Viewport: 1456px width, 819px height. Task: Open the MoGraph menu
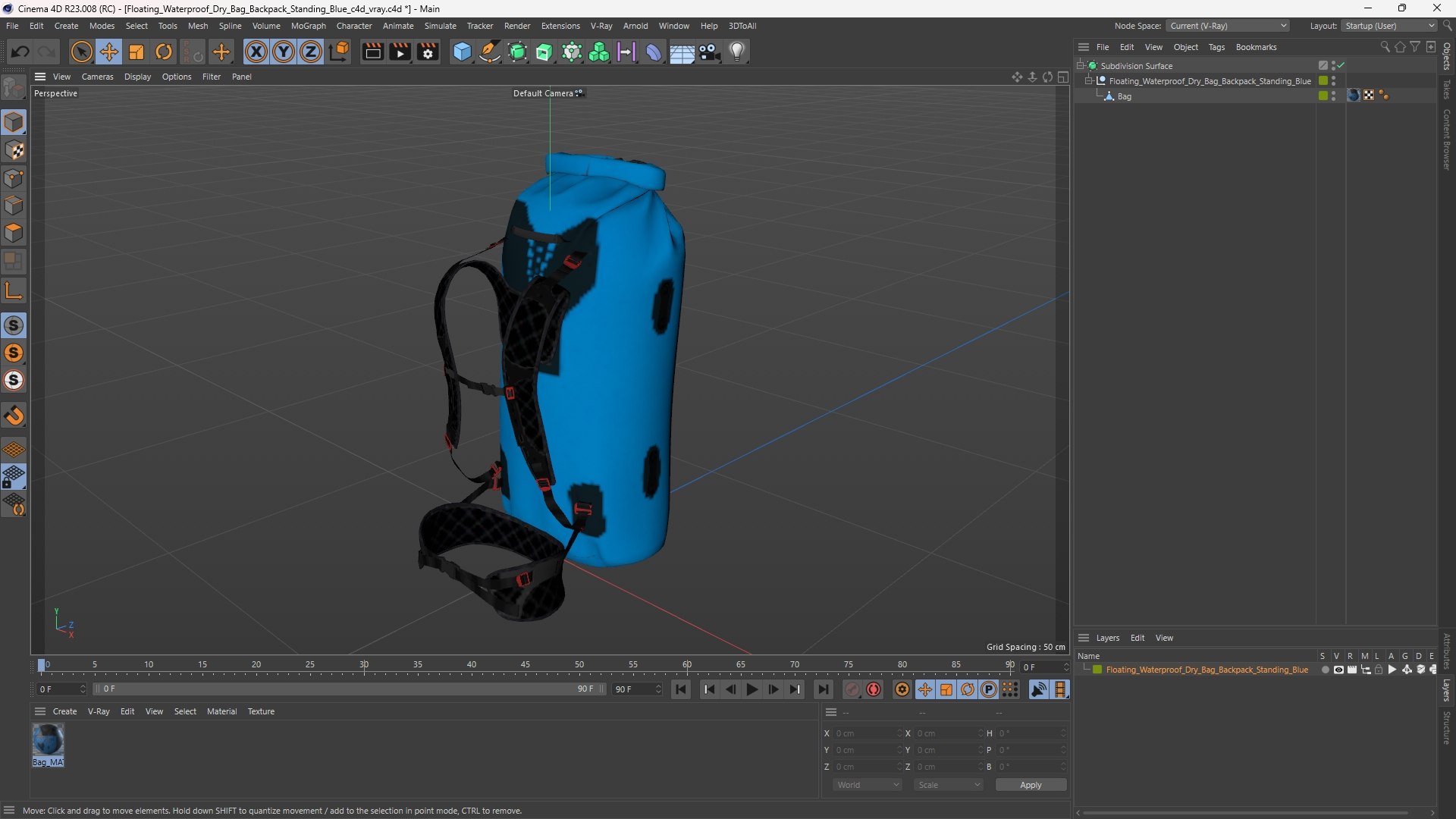coord(308,26)
